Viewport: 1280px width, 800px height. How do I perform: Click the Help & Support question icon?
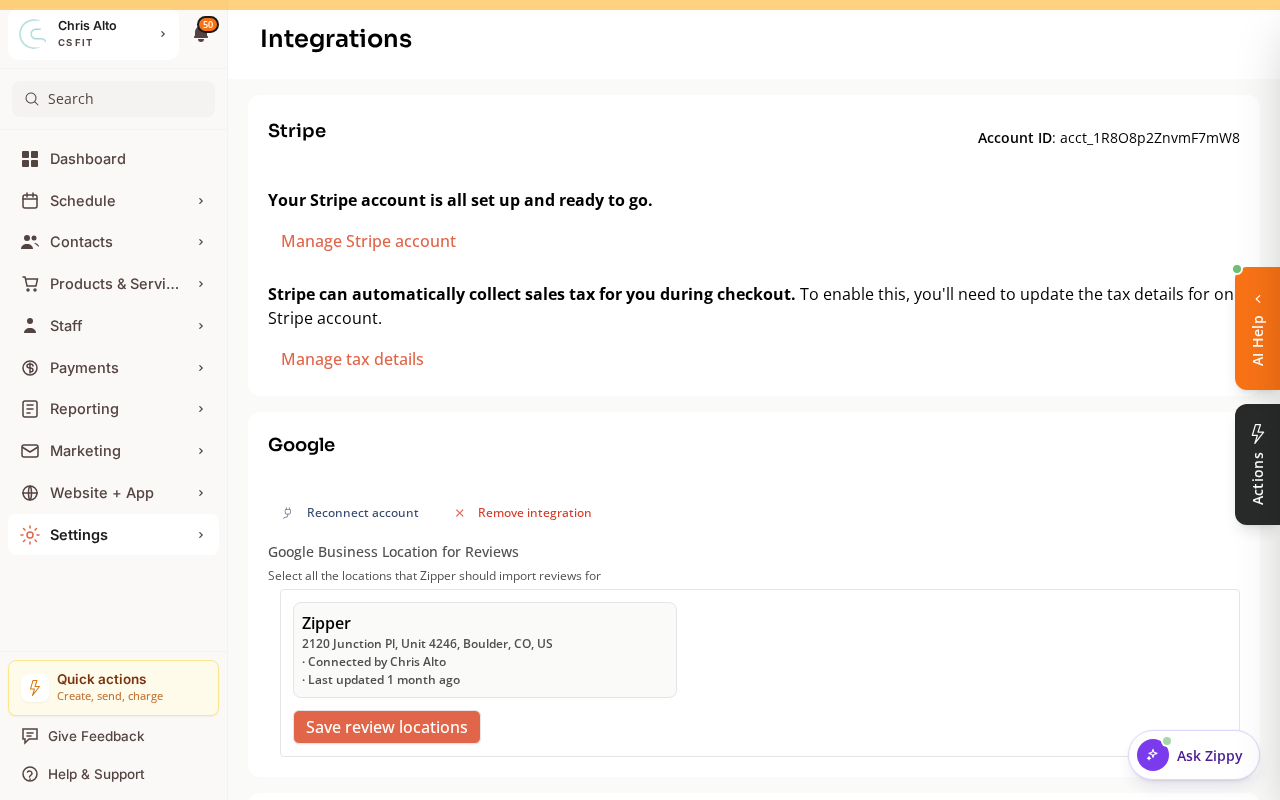[30, 774]
